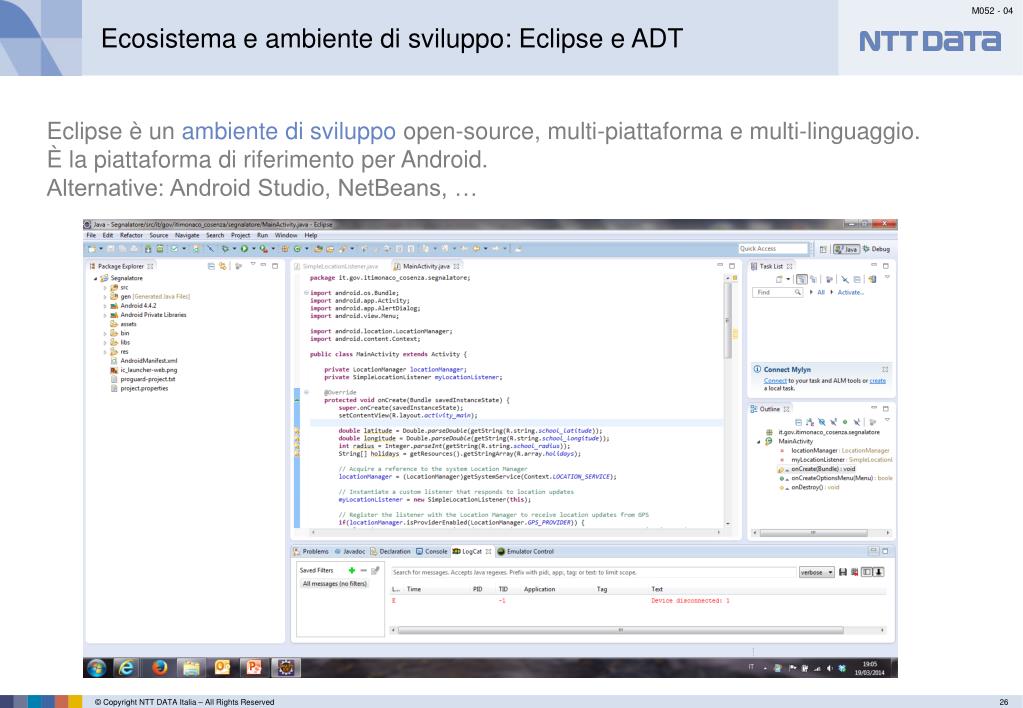
Task: Open the File menu
Action: pos(91,235)
